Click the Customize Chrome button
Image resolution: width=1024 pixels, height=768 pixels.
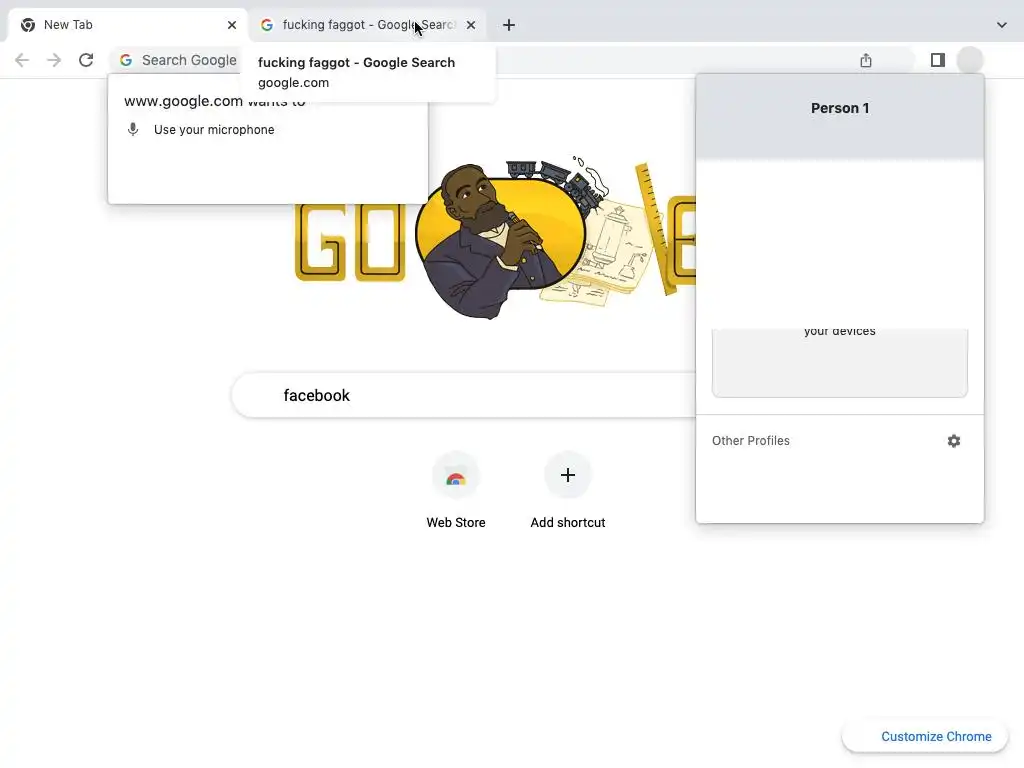click(925, 737)
